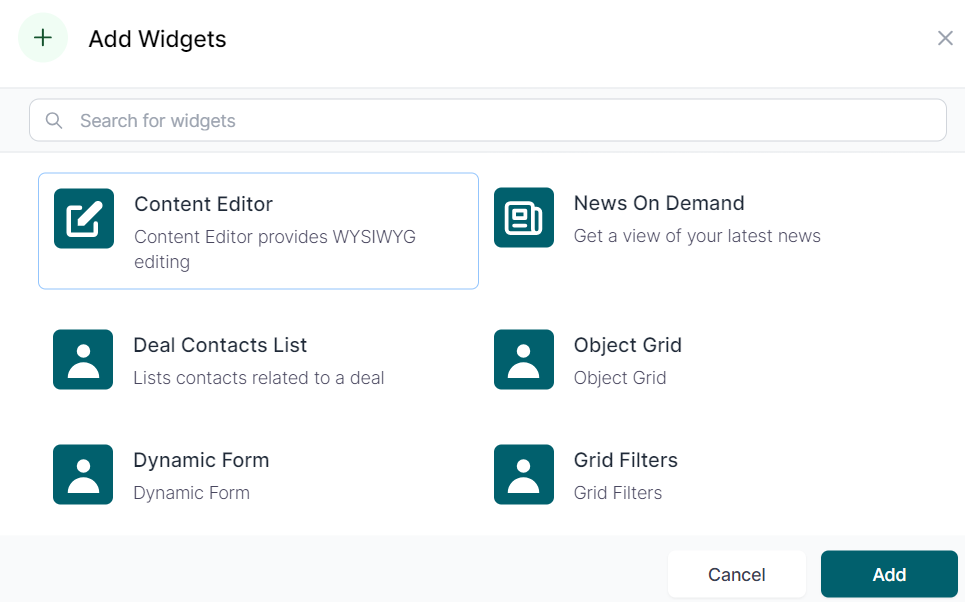
Task: Select the Deal Contacts List title
Action: pyautogui.click(x=220, y=345)
